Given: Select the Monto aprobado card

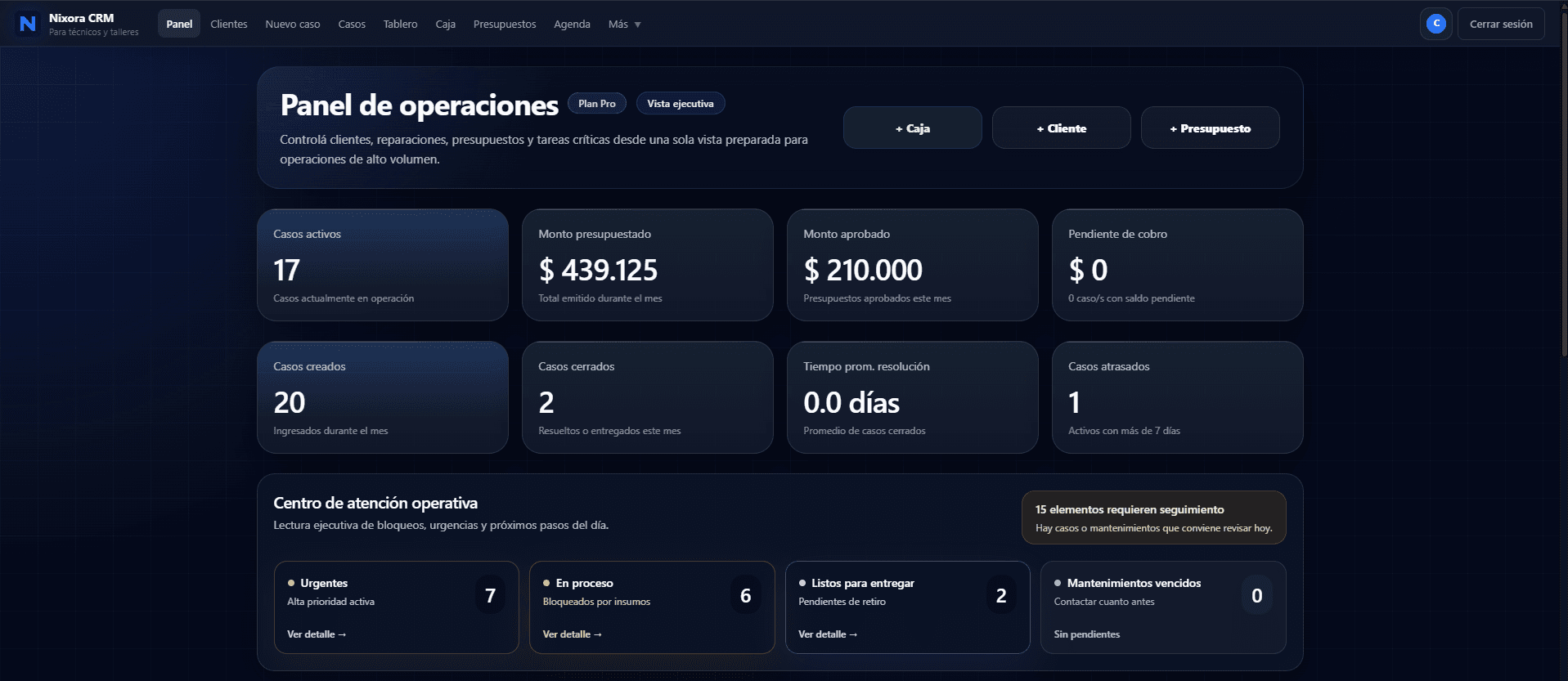Looking at the screenshot, I should [913, 265].
